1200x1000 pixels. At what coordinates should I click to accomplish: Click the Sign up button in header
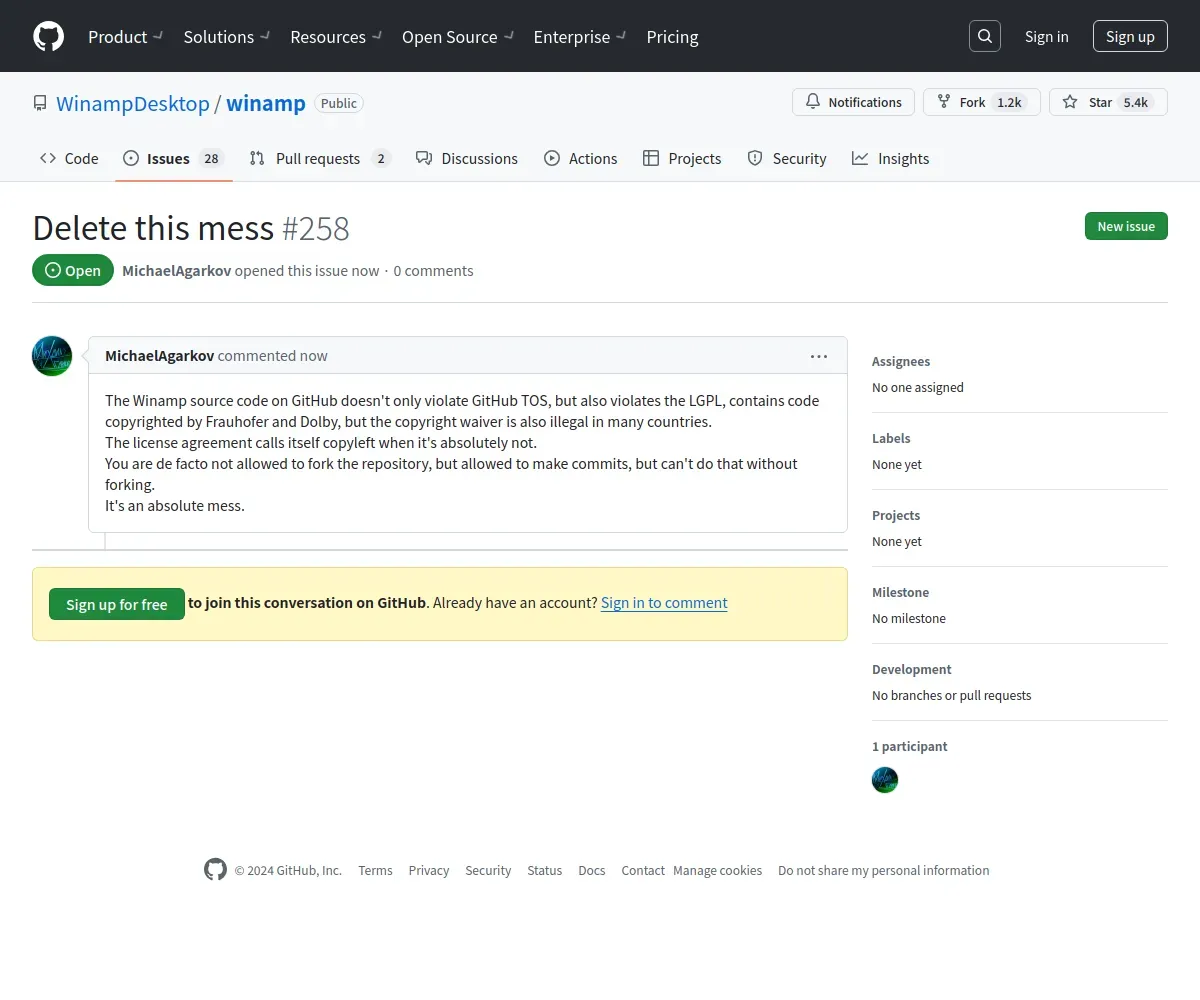1130,36
